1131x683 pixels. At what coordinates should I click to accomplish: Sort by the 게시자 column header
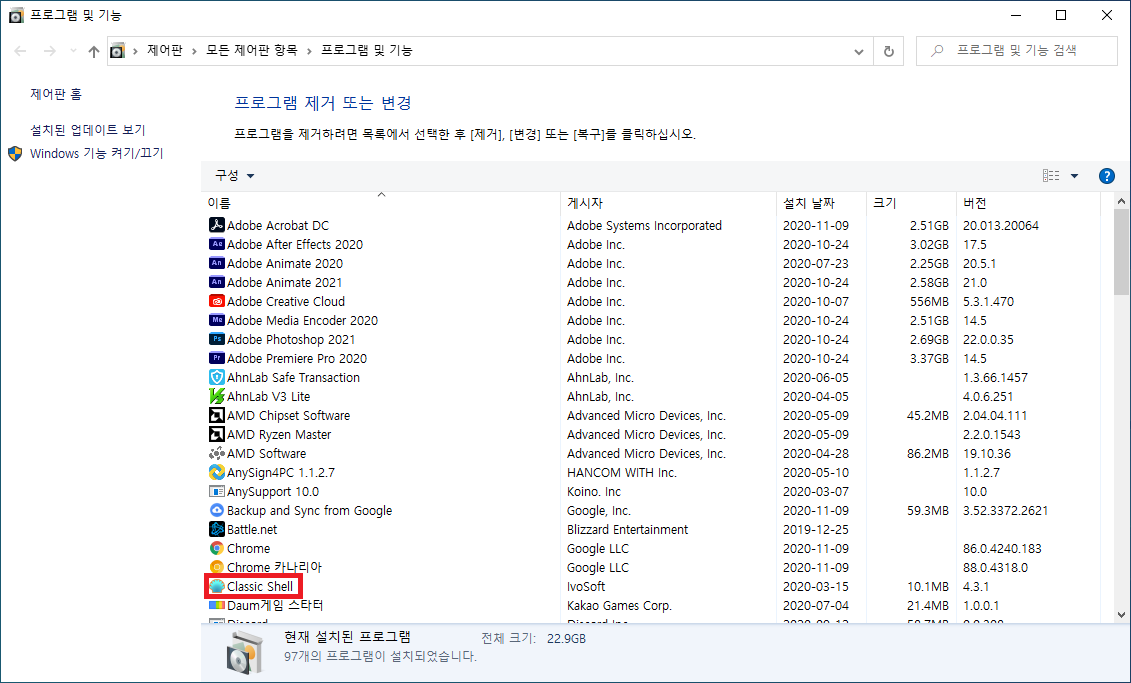(668, 203)
